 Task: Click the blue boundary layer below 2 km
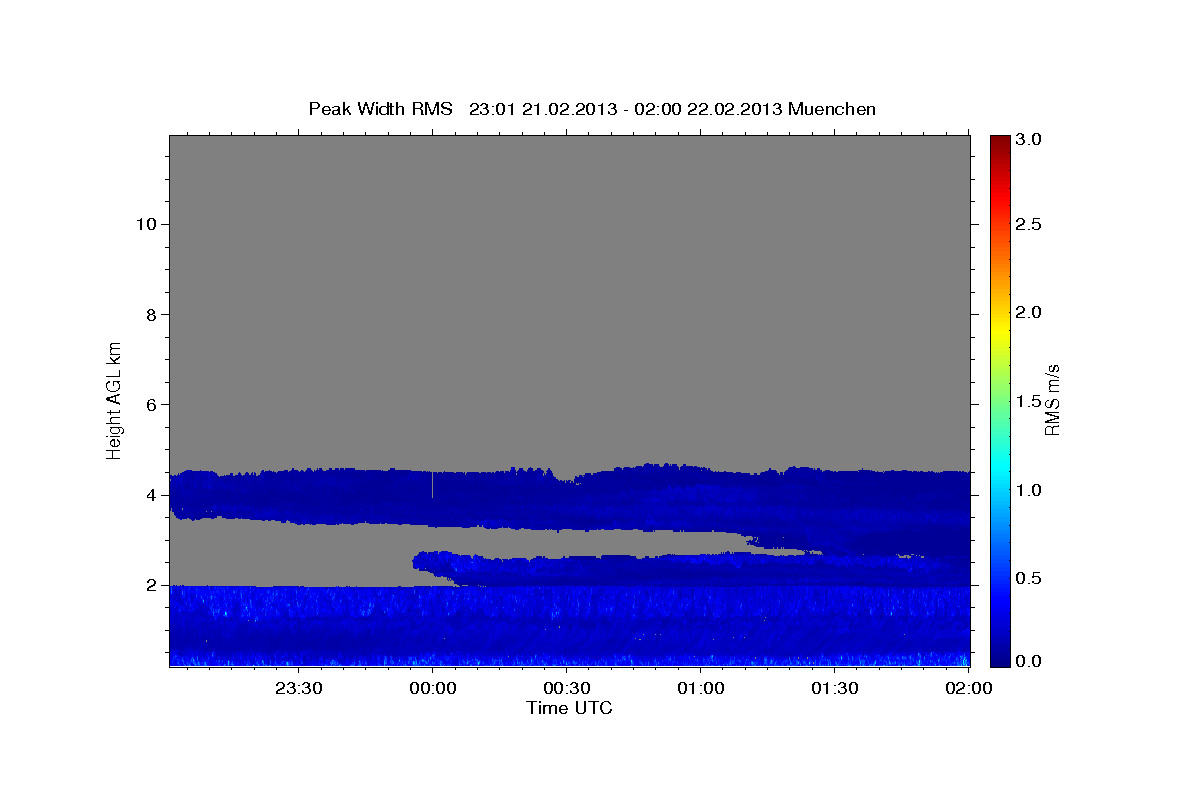coord(569,626)
